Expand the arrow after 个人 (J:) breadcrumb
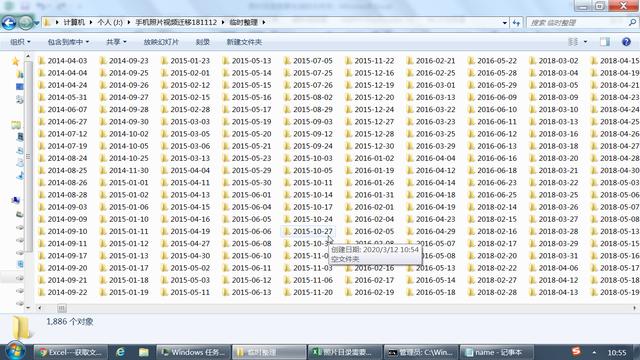Viewport: 640px width, 360px height. point(129,22)
